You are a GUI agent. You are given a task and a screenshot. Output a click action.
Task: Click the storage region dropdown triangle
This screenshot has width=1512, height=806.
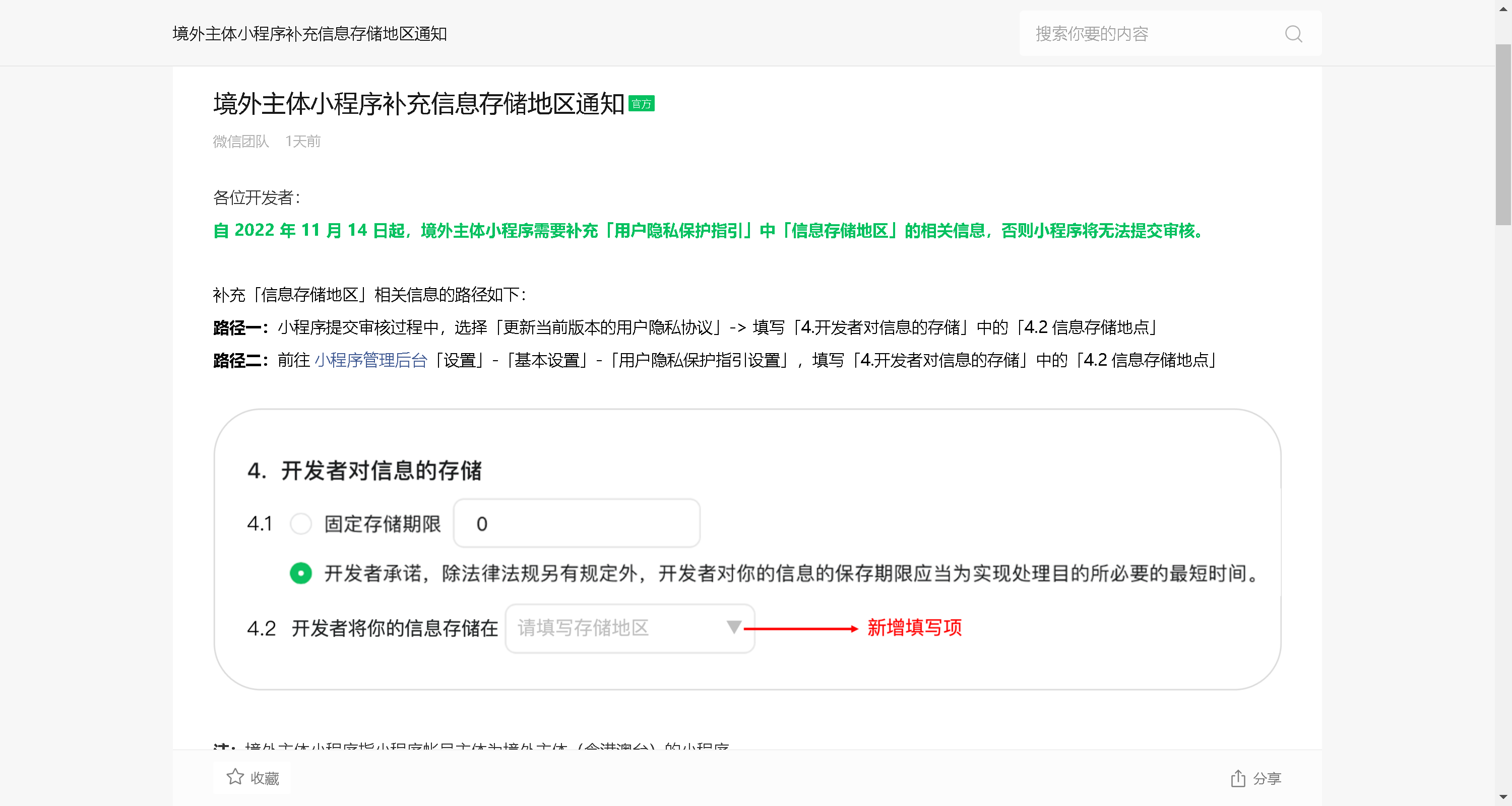click(x=733, y=627)
